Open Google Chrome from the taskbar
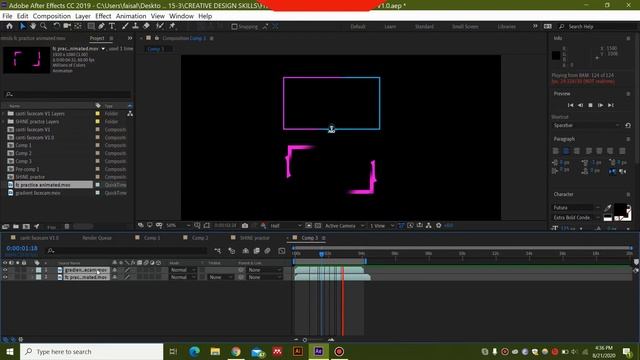 pos(236,351)
